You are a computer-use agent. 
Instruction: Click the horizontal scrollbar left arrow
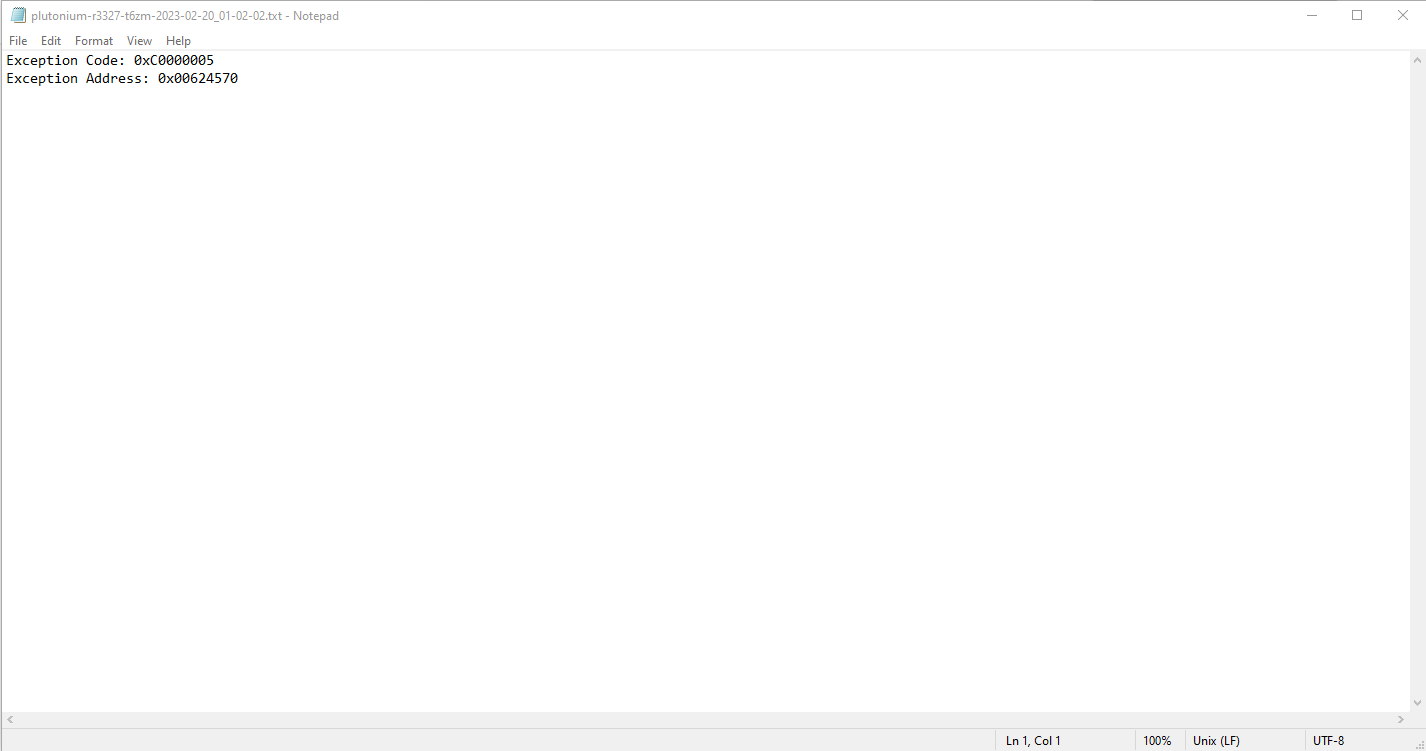coord(10,720)
